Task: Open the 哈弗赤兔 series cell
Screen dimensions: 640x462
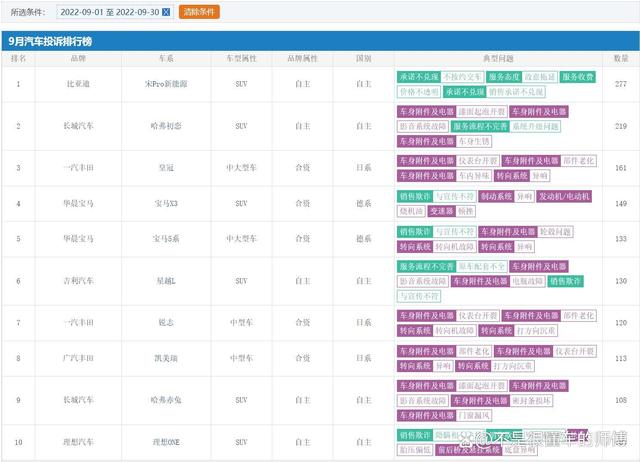Action: pos(166,400)
